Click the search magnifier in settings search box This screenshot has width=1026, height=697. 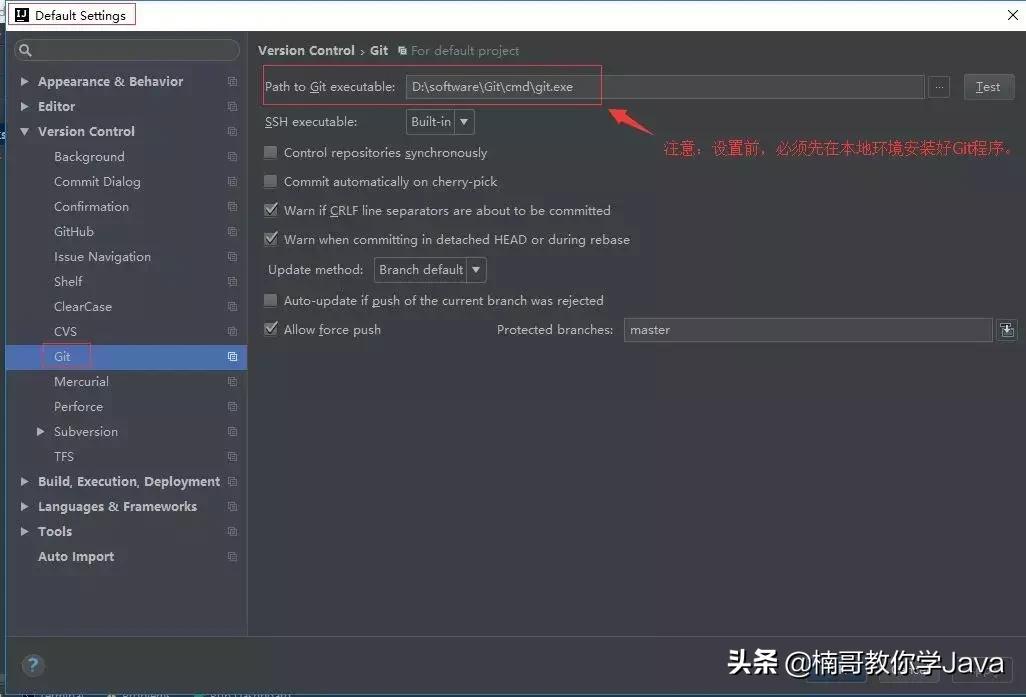pos(25,49)
